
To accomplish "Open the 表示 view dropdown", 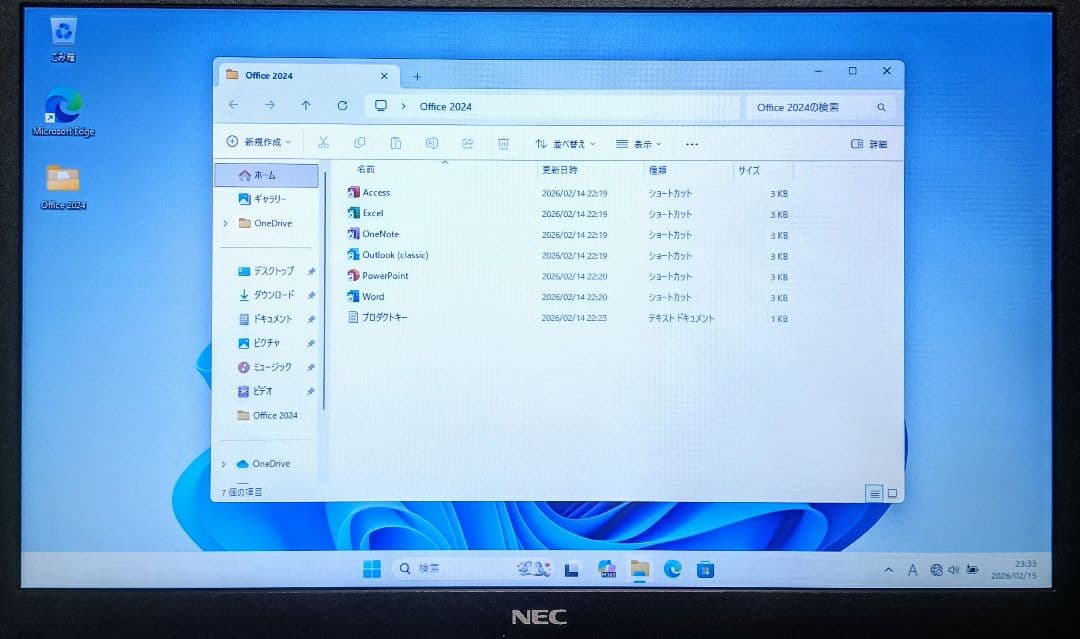I will click(x=638, y=144).
